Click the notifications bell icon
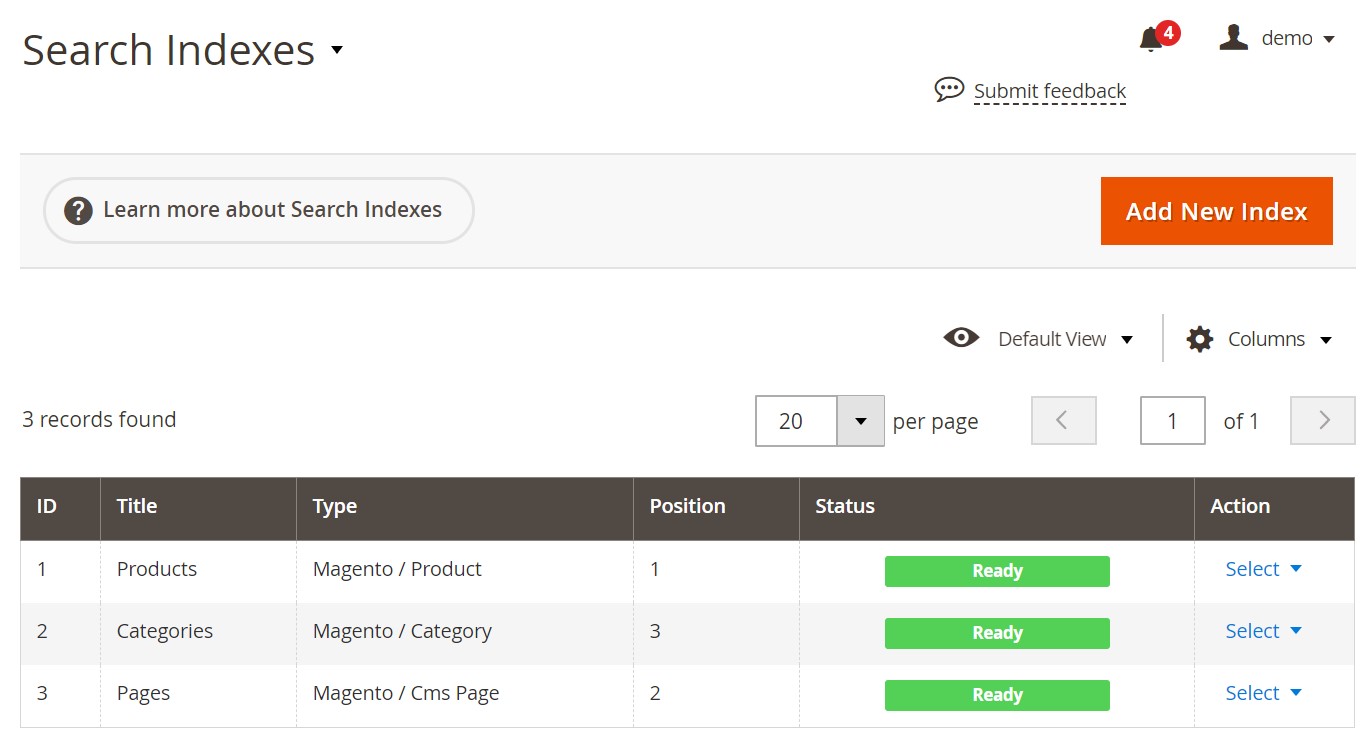The height and width of the screenshot is (734, 1360). click(1151, 40)
